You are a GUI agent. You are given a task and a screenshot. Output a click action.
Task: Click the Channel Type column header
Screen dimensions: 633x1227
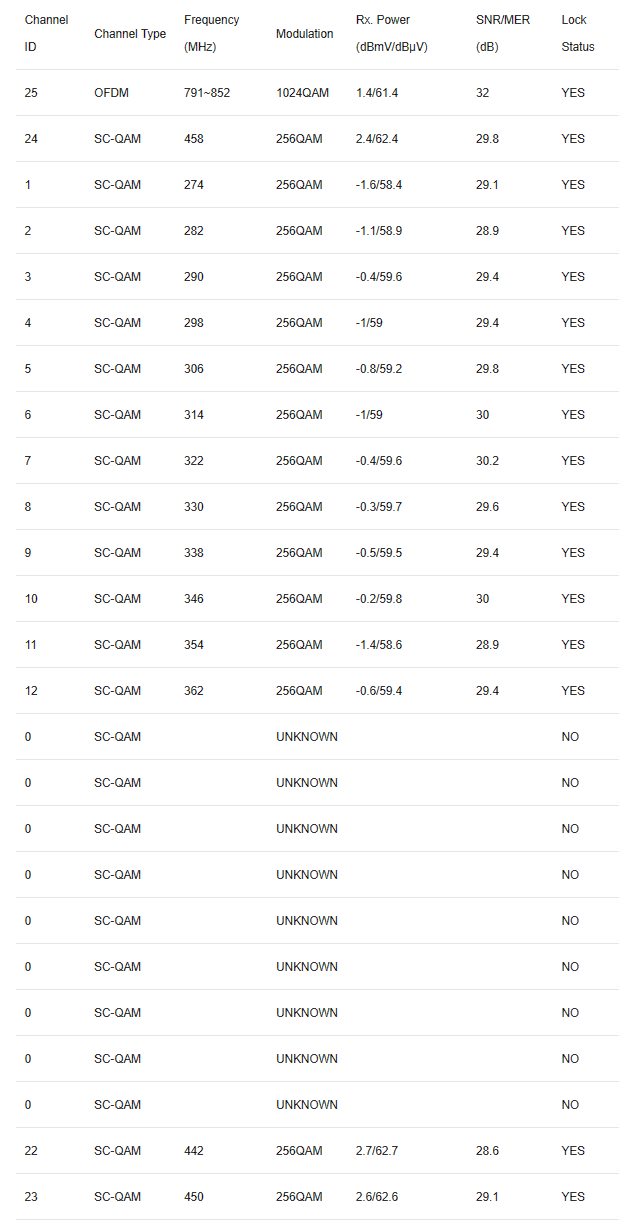tap(130, 34)
